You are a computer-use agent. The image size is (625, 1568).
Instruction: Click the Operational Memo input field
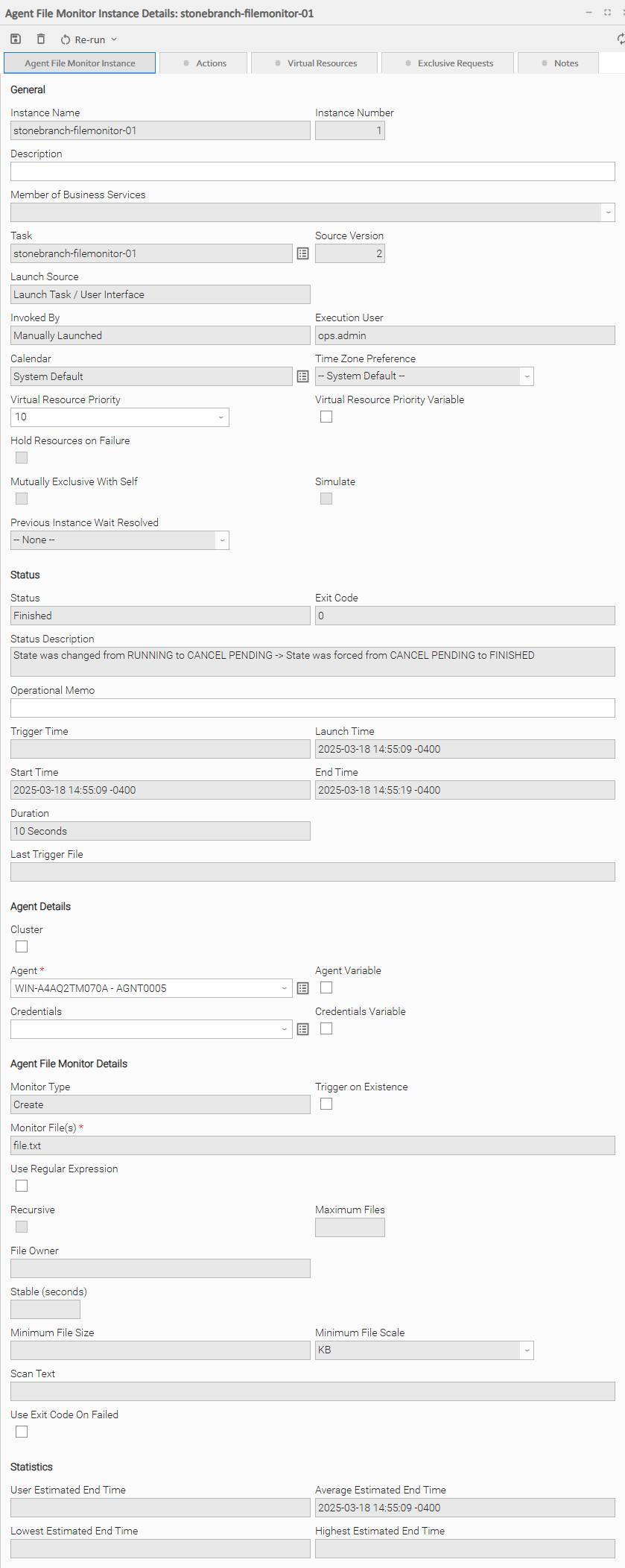(312, 708)
